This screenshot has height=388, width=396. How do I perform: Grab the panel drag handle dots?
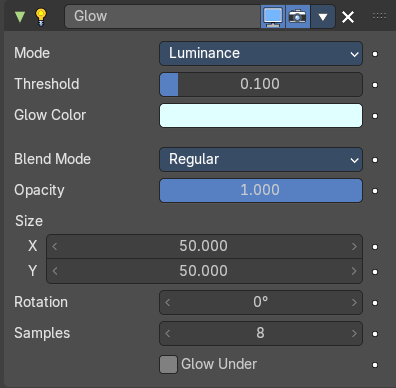(379, 16)
